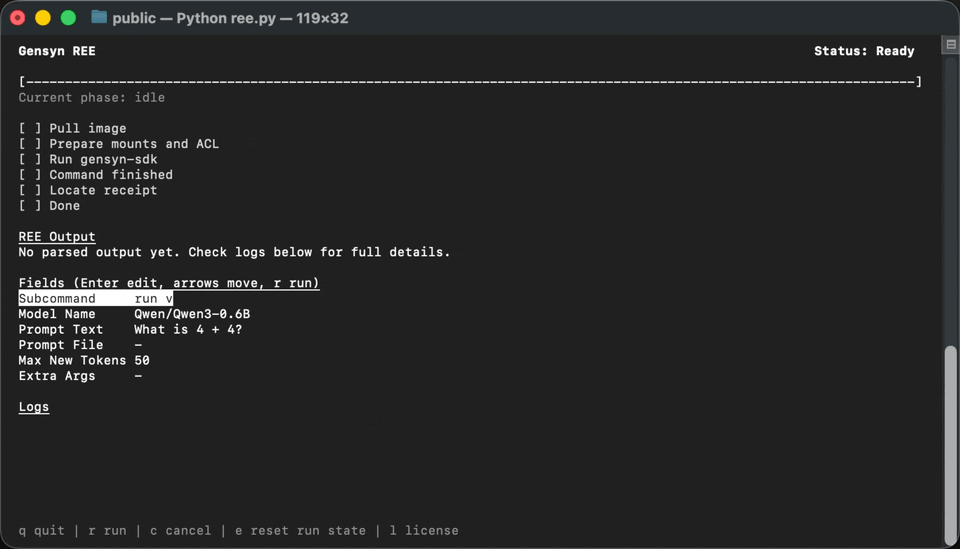Screen dimensions: 960x549
Task: Click the q quit shortcut in footer
Action: click(x=41, y=530)
